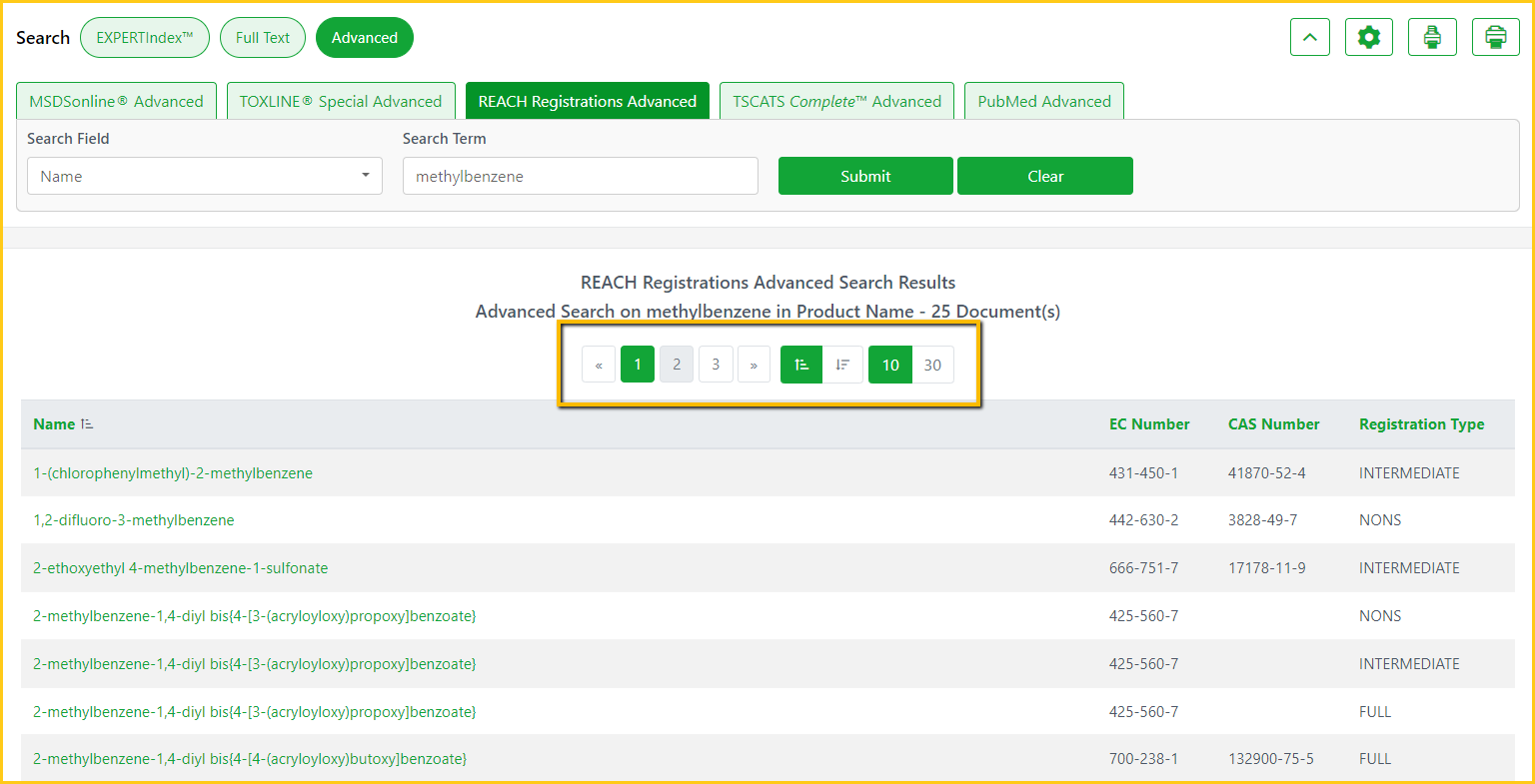The height and width of the screenshot is (784, 1535).
Task: Select the EXPERTIndex search mode pill
Action: [x=144, y=38]
